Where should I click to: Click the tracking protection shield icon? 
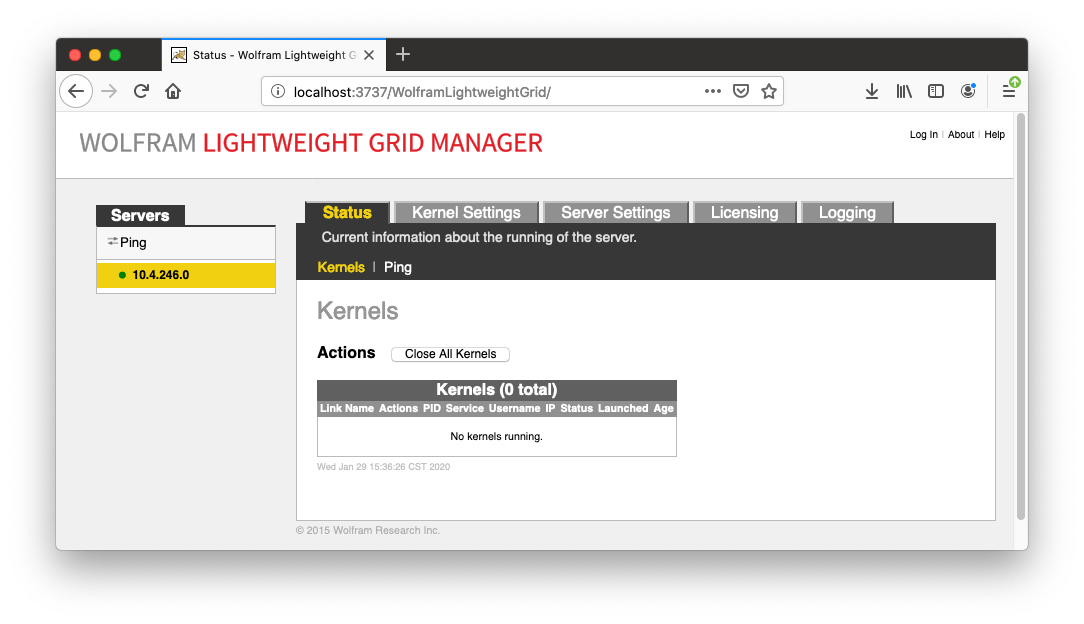tap(740, 91)
